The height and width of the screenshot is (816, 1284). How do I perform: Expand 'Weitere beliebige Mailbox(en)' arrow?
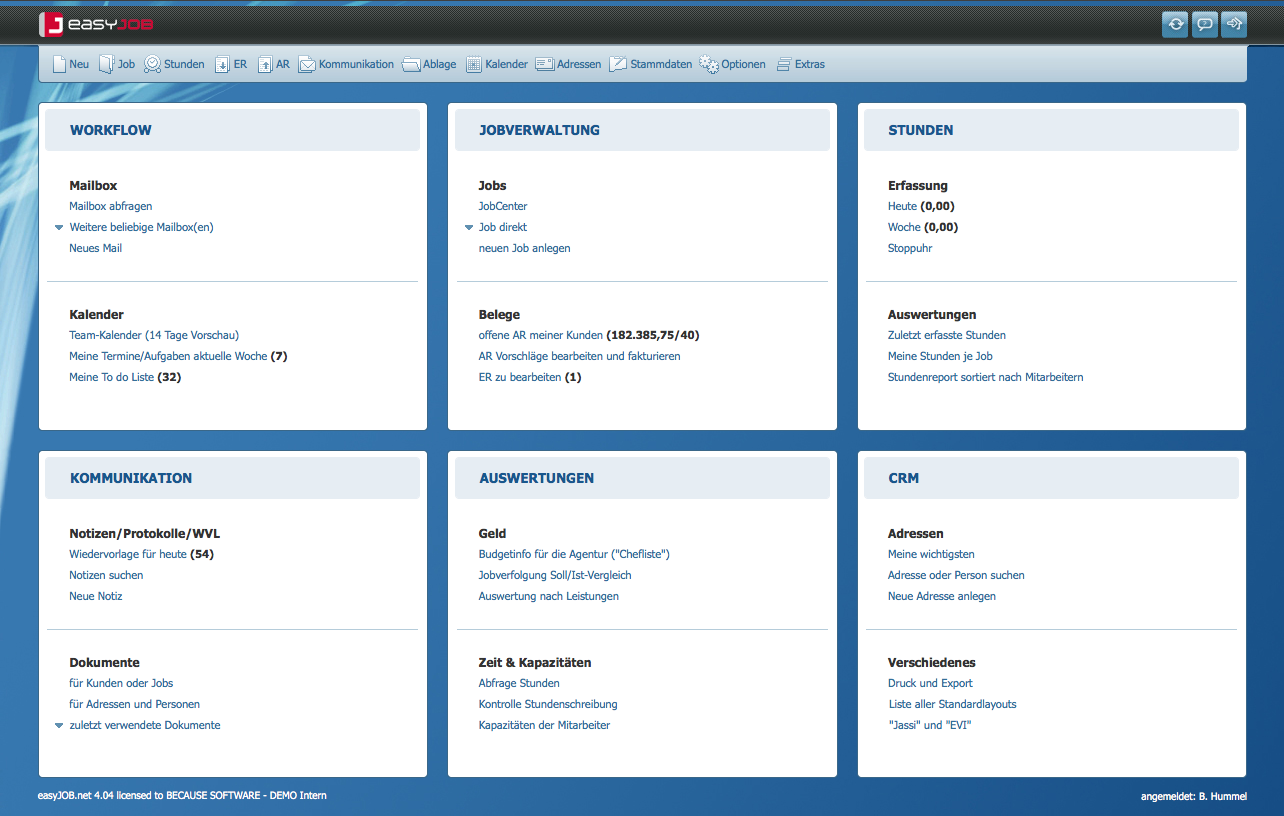(x=59, y=227)
